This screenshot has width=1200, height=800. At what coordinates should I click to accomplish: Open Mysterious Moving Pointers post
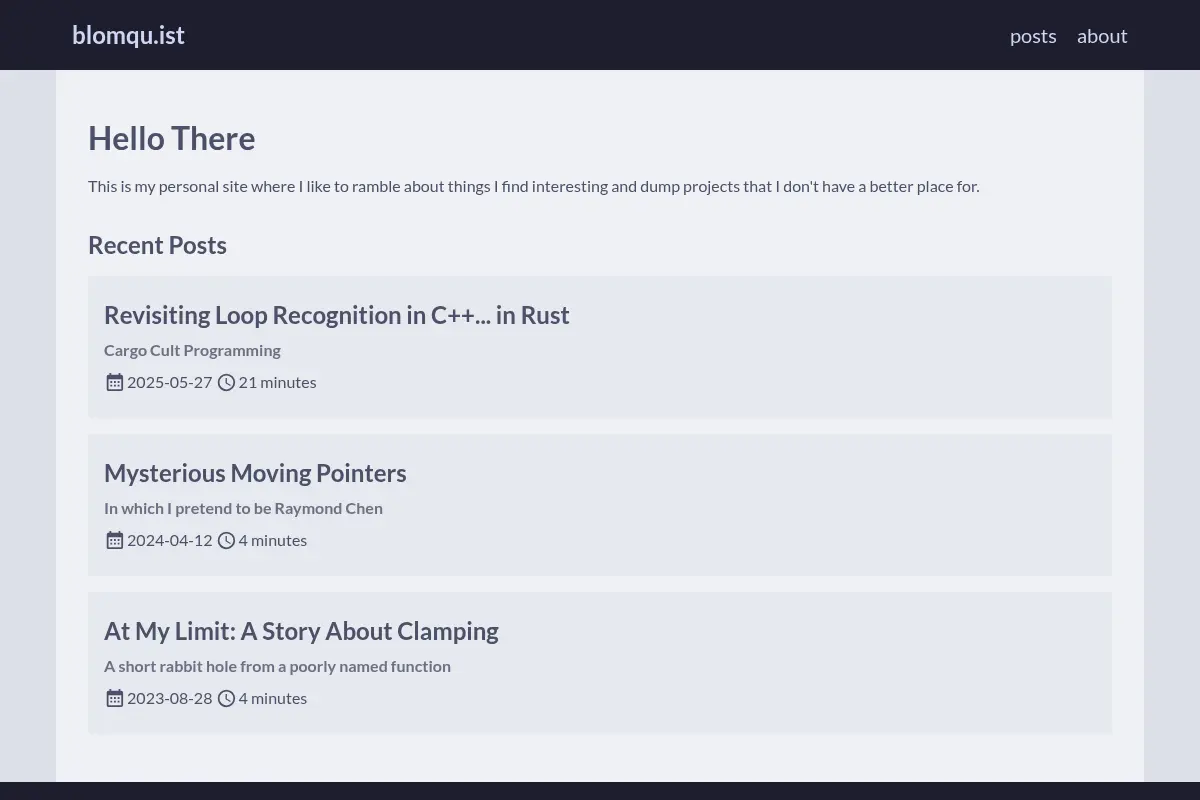coord(255,473)
